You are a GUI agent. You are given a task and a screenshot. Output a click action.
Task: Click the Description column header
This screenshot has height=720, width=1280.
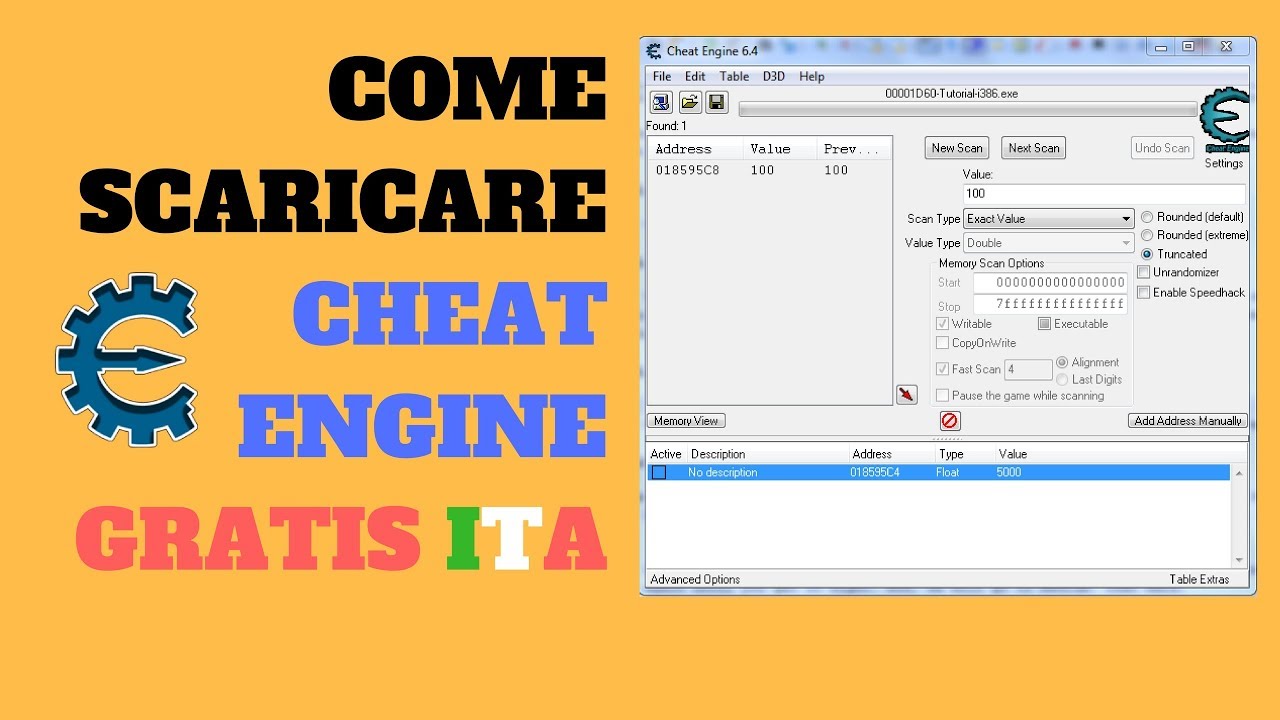718,454
